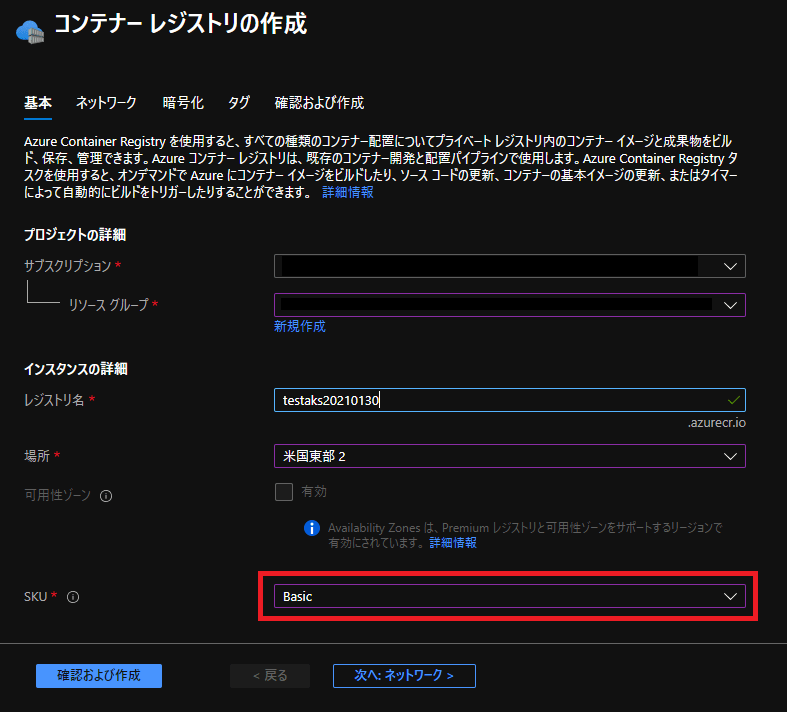Click the レジストリ名 input field
Screen dimensions: 787x712
(509, 400)
